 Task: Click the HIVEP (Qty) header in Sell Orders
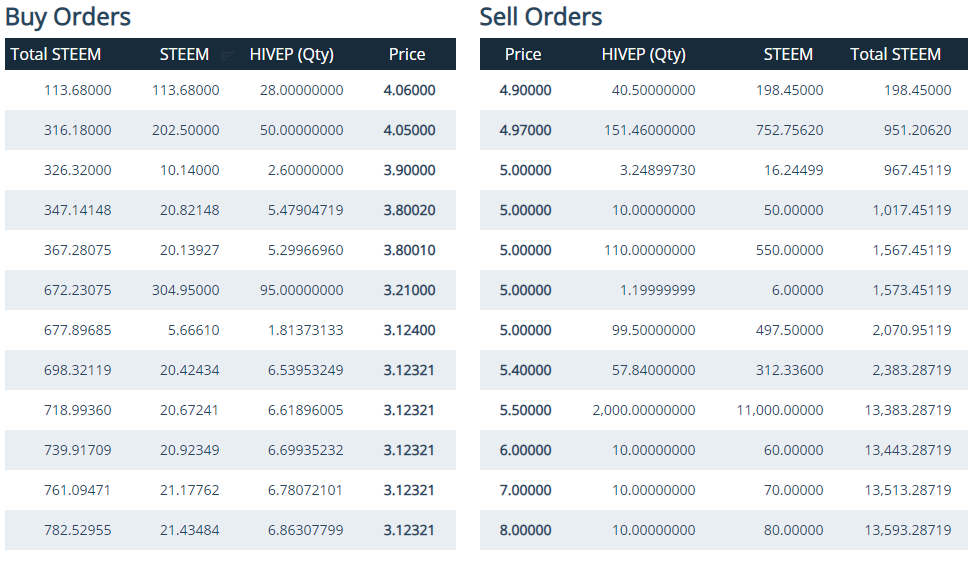(x=643, y=54)
